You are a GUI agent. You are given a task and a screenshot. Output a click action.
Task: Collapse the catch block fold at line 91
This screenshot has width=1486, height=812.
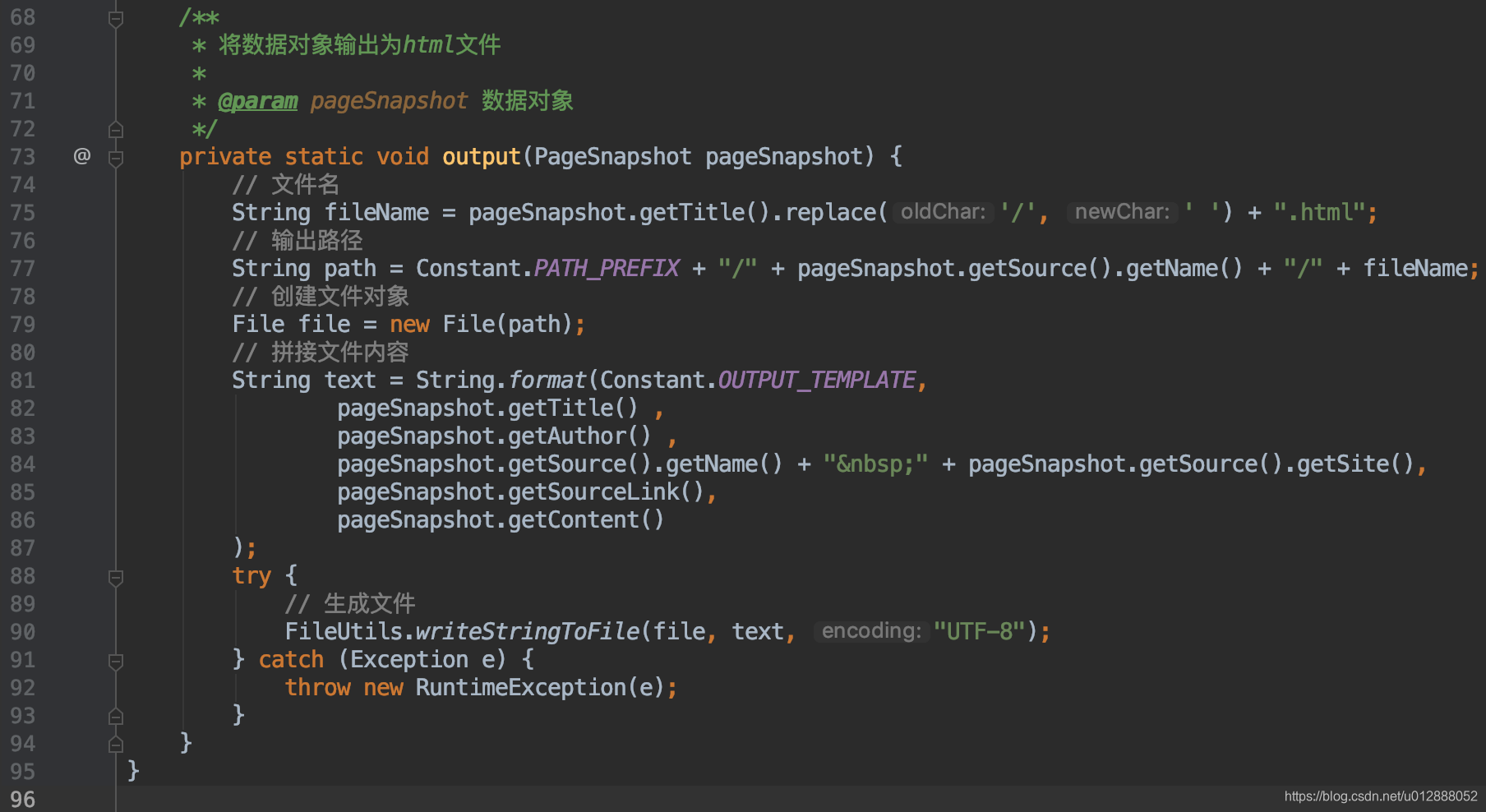pos(116,661)
